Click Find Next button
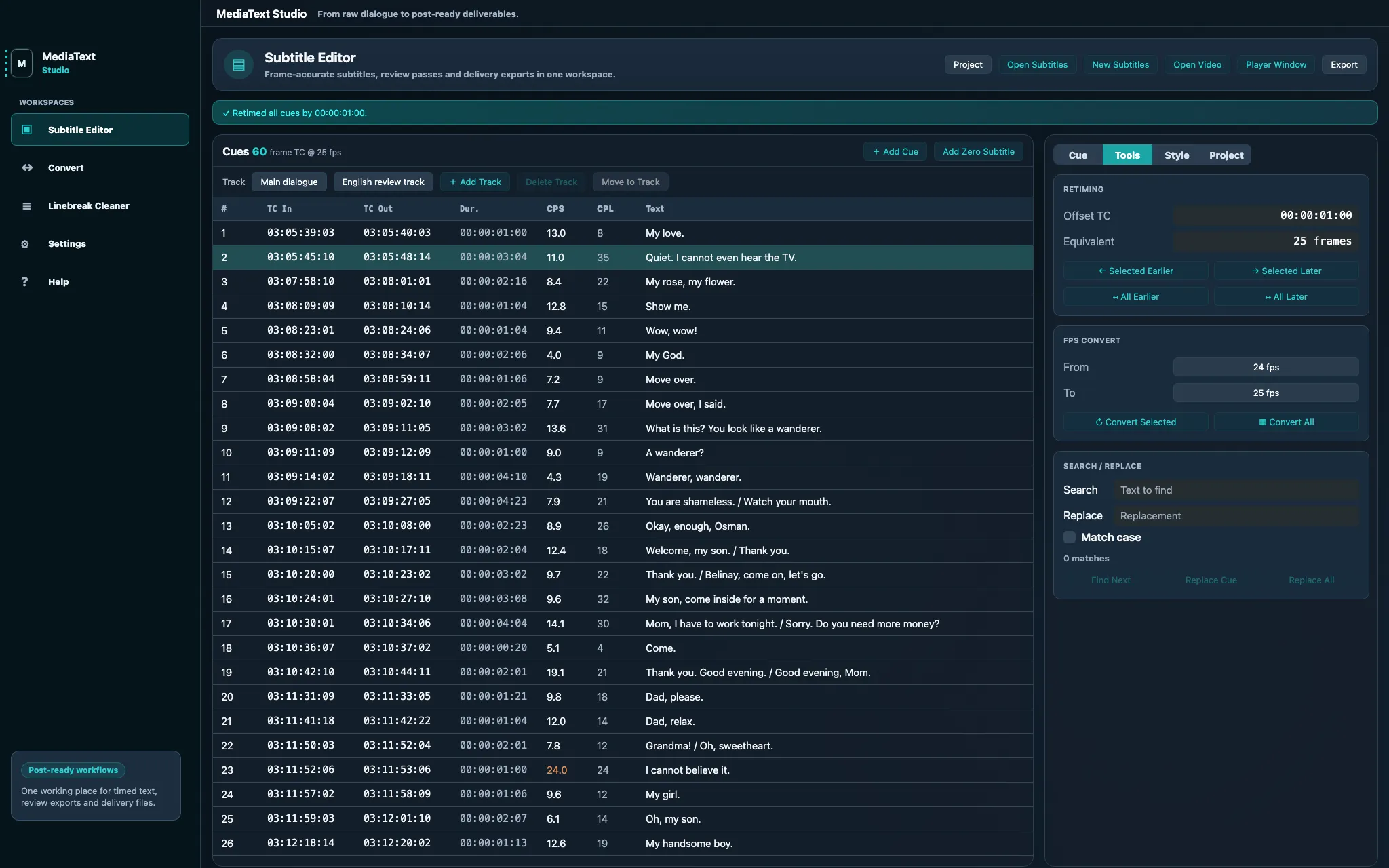Screen dimensions: 1389x868 pyautogui.click(x=1110, y=580)
